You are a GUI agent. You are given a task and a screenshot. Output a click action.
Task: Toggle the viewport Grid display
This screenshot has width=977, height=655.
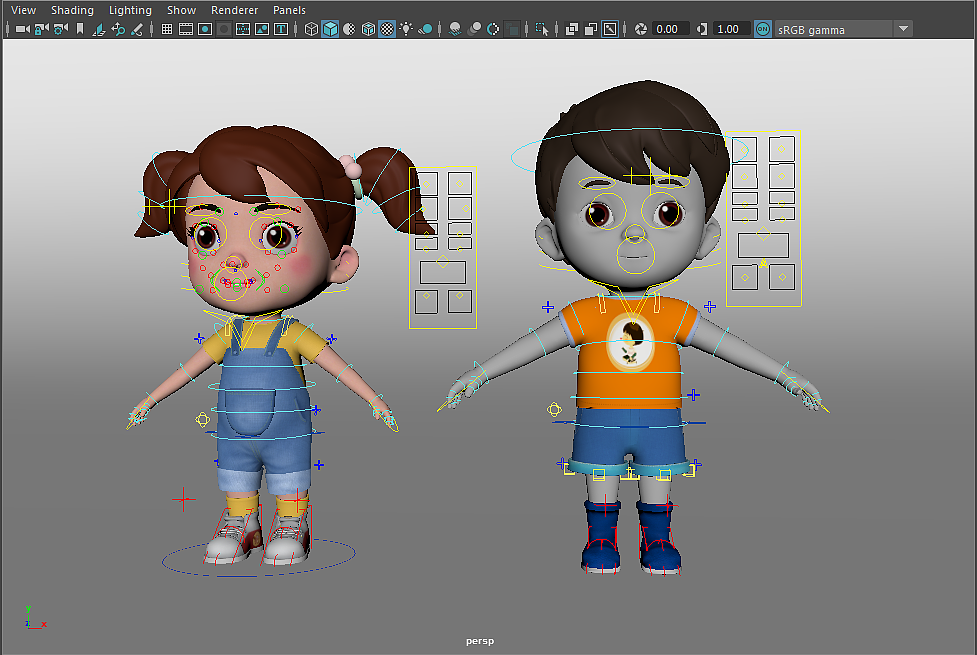[167, 29]
